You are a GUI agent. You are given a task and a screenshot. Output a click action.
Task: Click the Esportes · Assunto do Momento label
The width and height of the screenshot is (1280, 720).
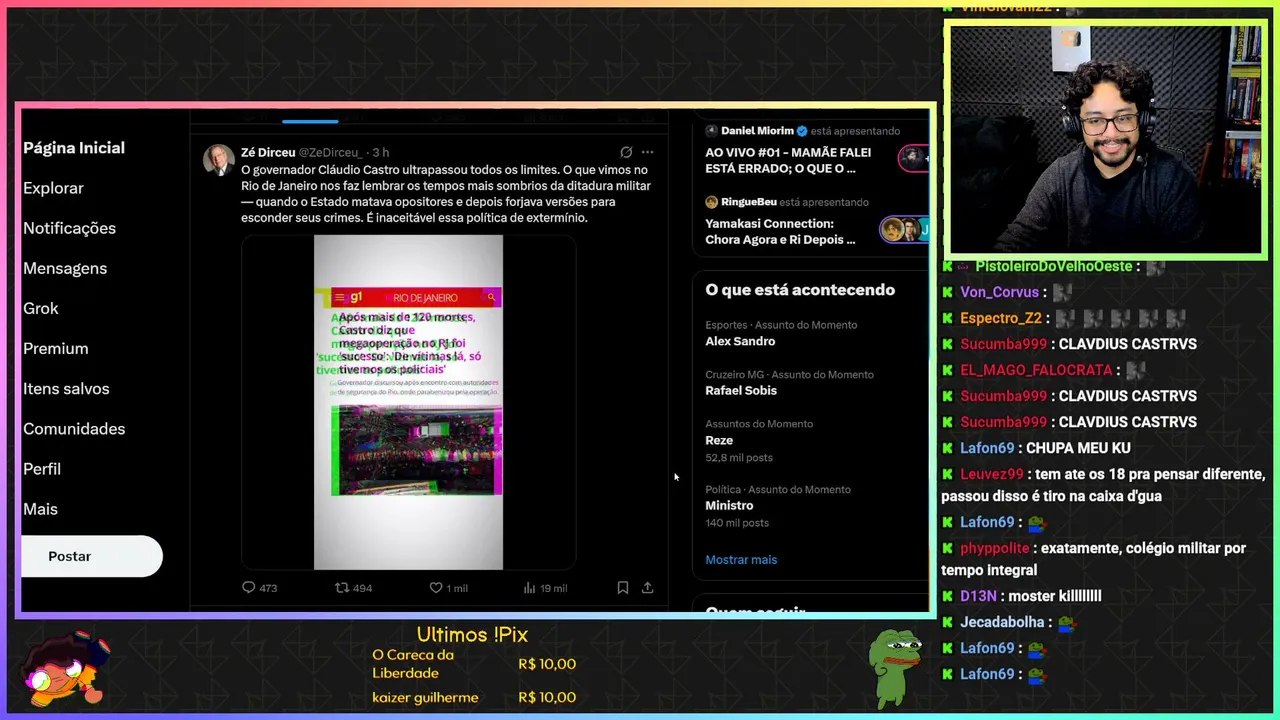pyautogui.click(x=781, y=325)
